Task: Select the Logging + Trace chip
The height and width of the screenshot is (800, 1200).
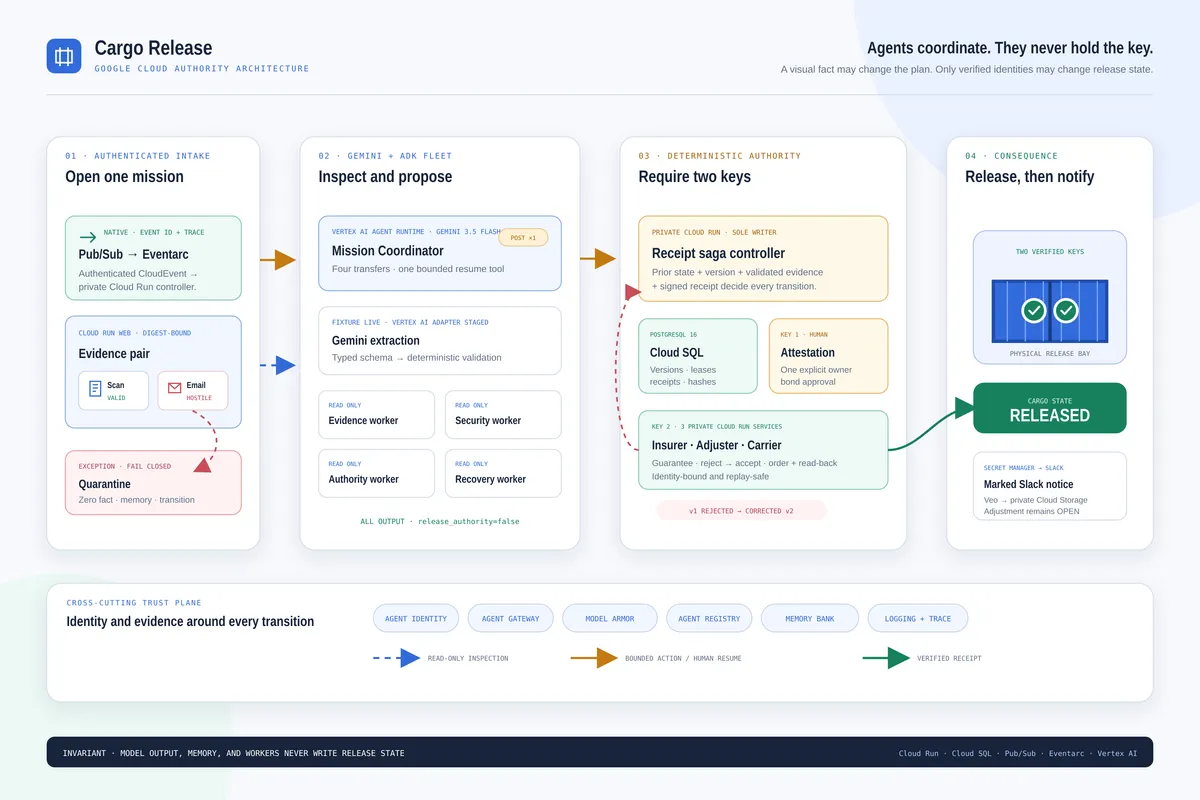Action: click(918, 618)
